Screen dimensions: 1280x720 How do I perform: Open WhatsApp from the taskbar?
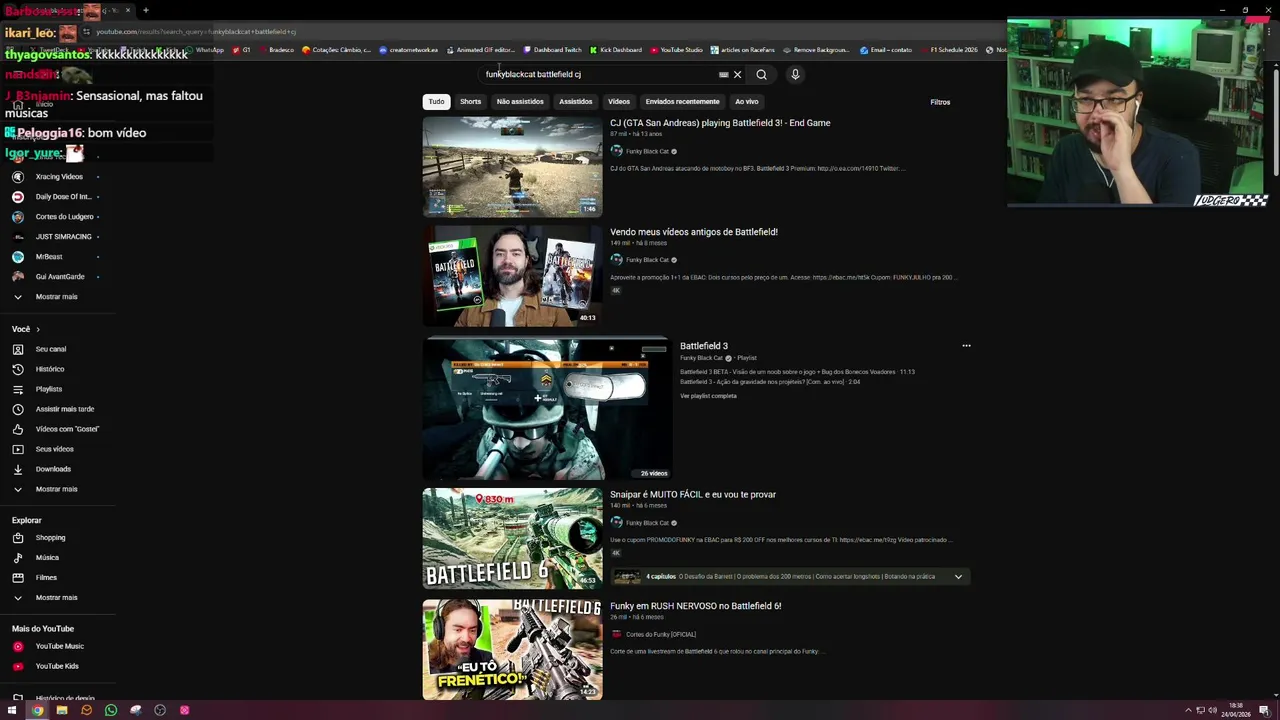[x=111, y=710]
